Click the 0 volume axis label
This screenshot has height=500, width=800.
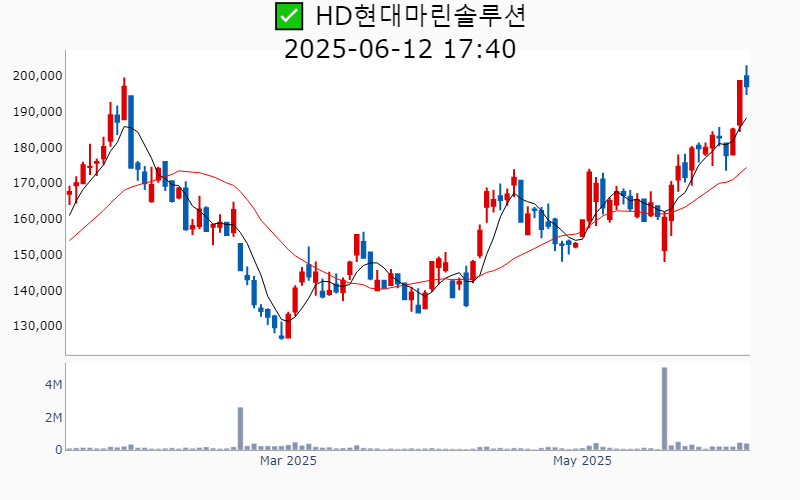[x=59, y=450]
